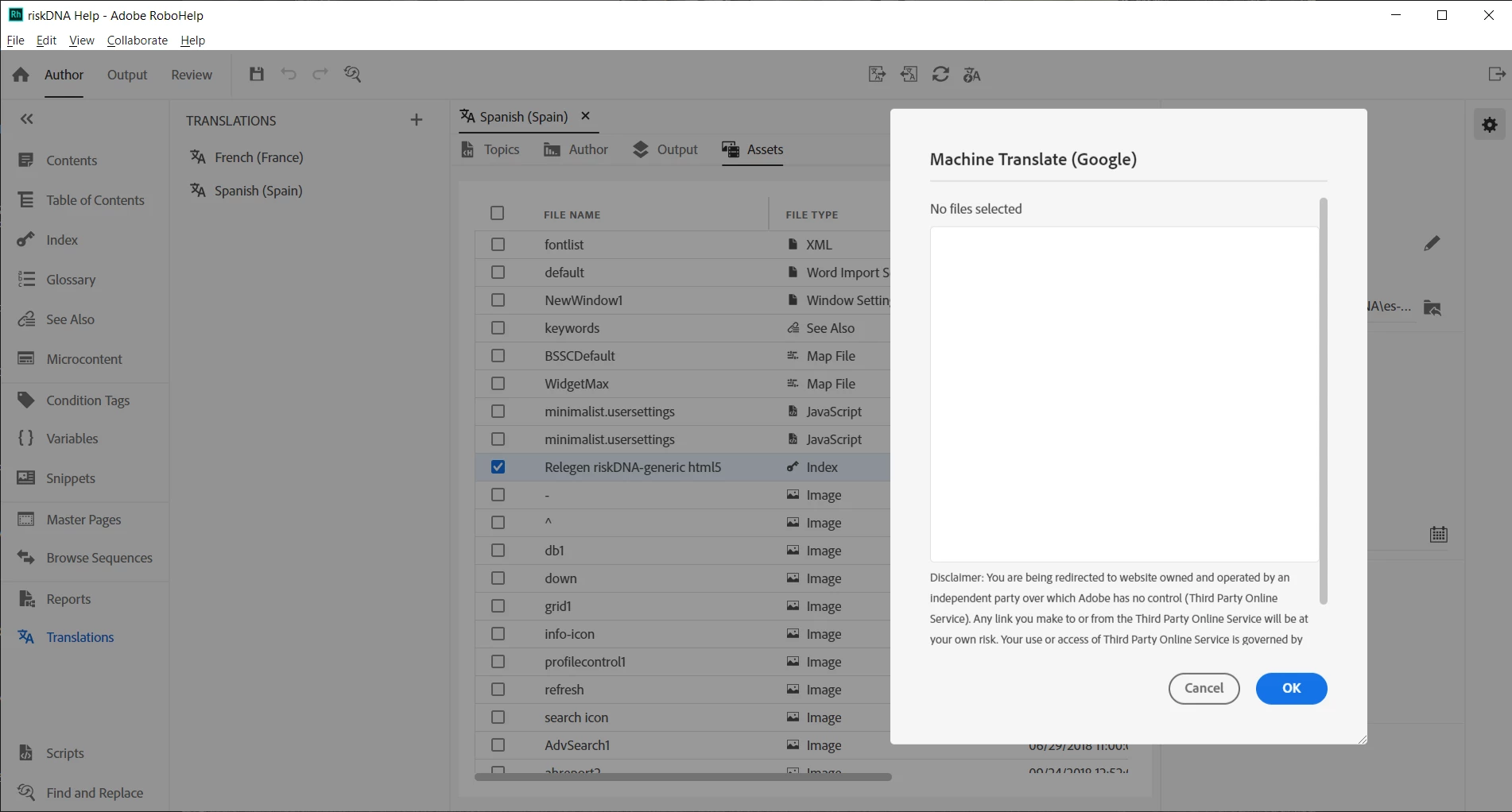1512x812 pixels.
Task: Go to the Home icon
Action: [x=21, y=75]
